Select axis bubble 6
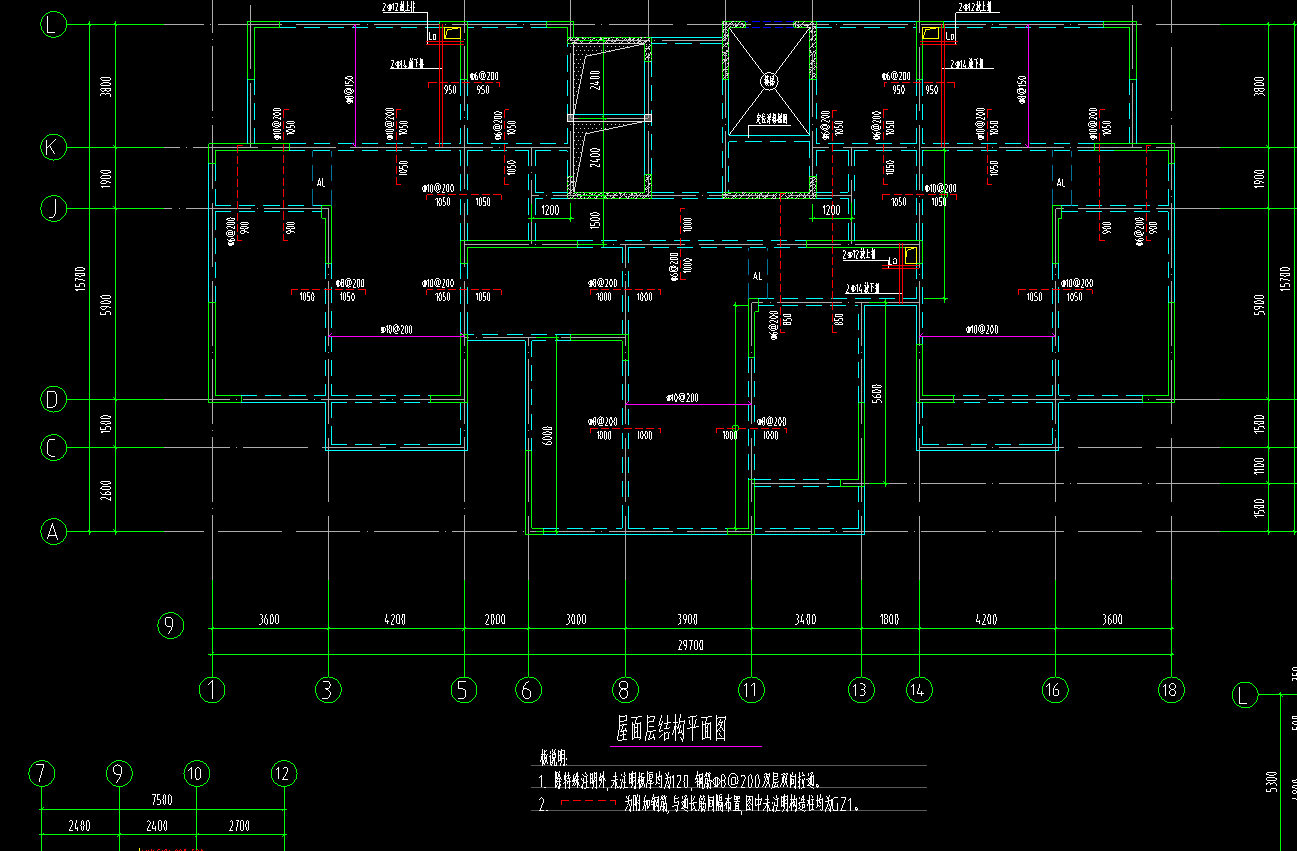This screenshot has height=851, width=1297. coord(528,689)
